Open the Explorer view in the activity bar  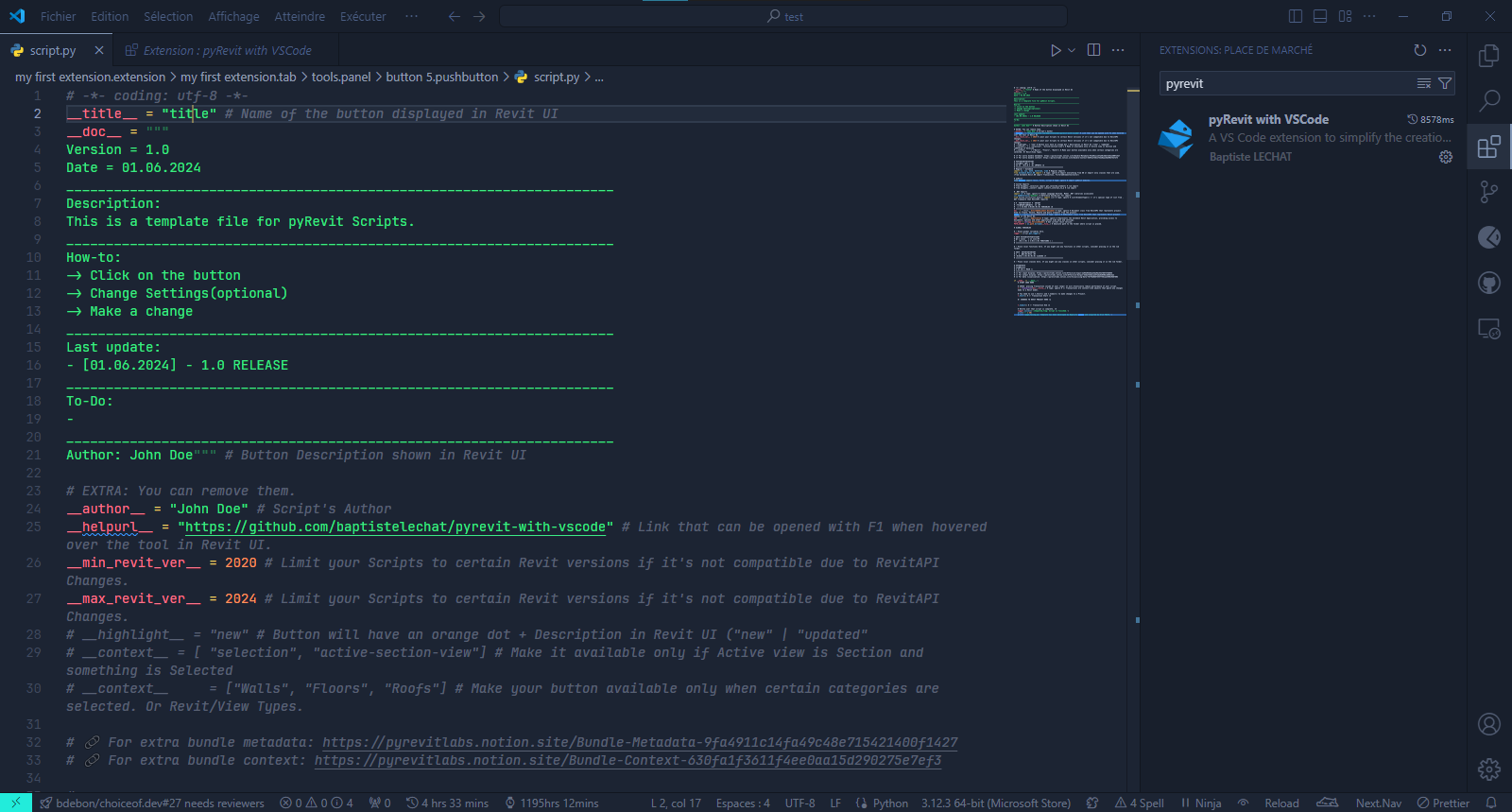tap(1489, 56)
